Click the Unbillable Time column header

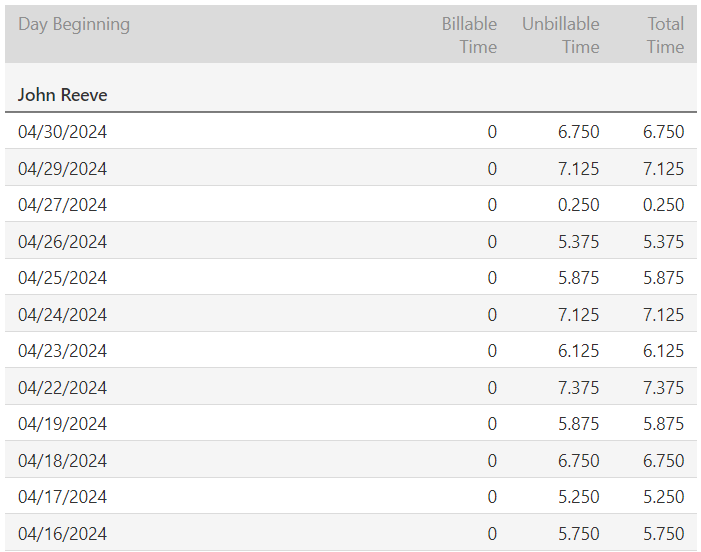click(x=560, y=35)
